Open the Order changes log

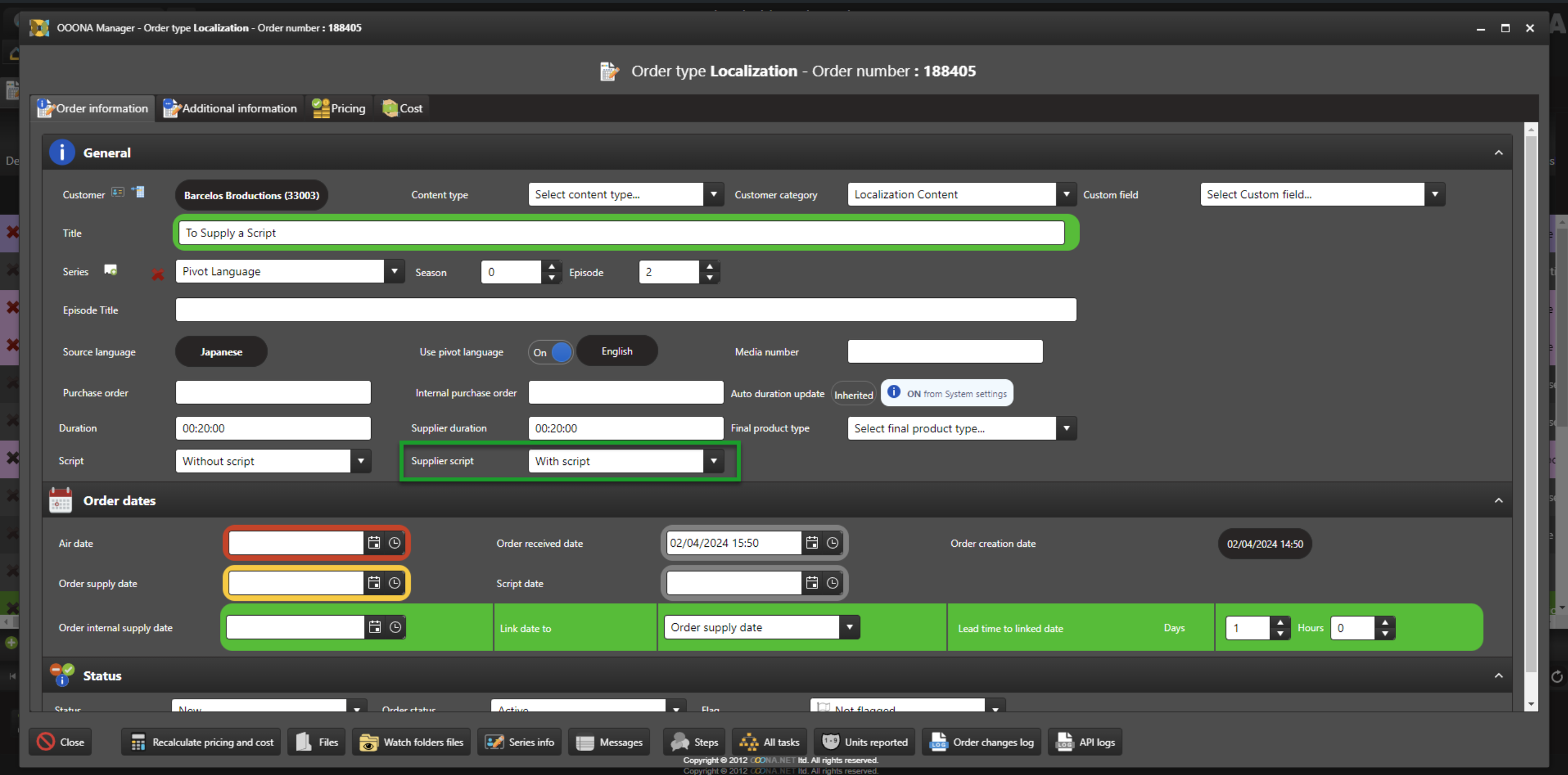[x=981, y=742]
